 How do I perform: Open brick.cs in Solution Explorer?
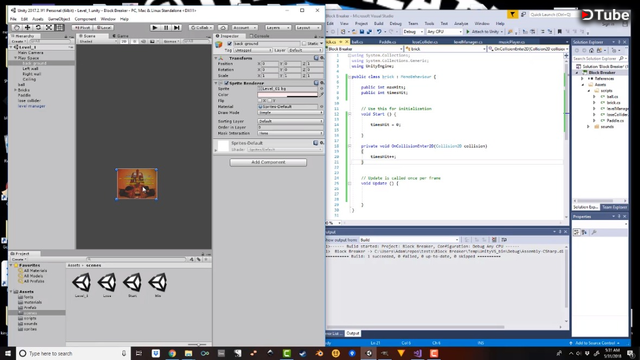click(613, 103)
